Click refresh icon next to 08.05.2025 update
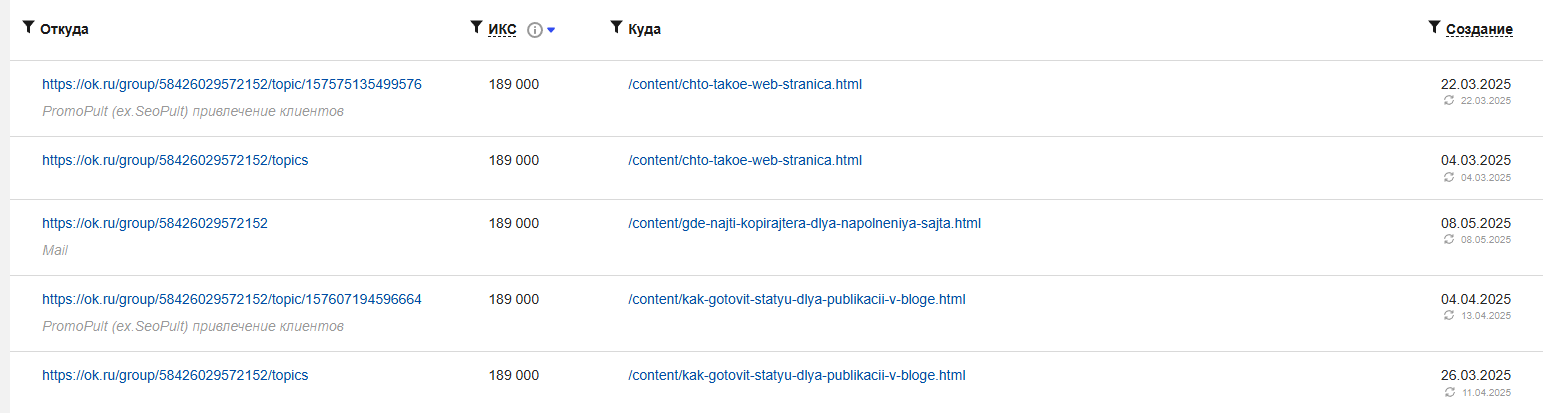The width and height of the screenshot is (1543, 413). (1449, 239)
